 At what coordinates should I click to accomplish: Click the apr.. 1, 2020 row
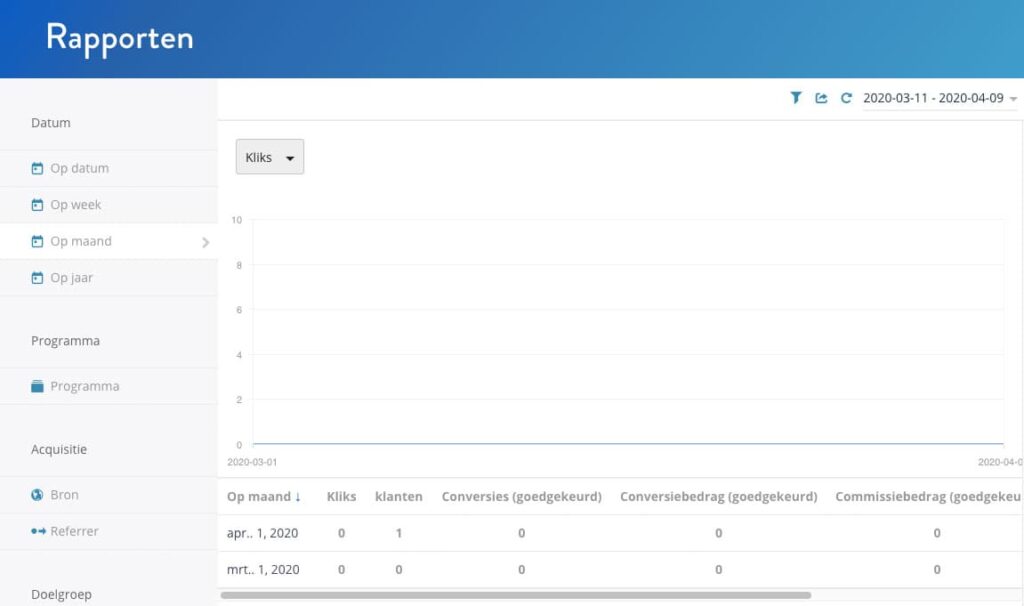point(262,533)
